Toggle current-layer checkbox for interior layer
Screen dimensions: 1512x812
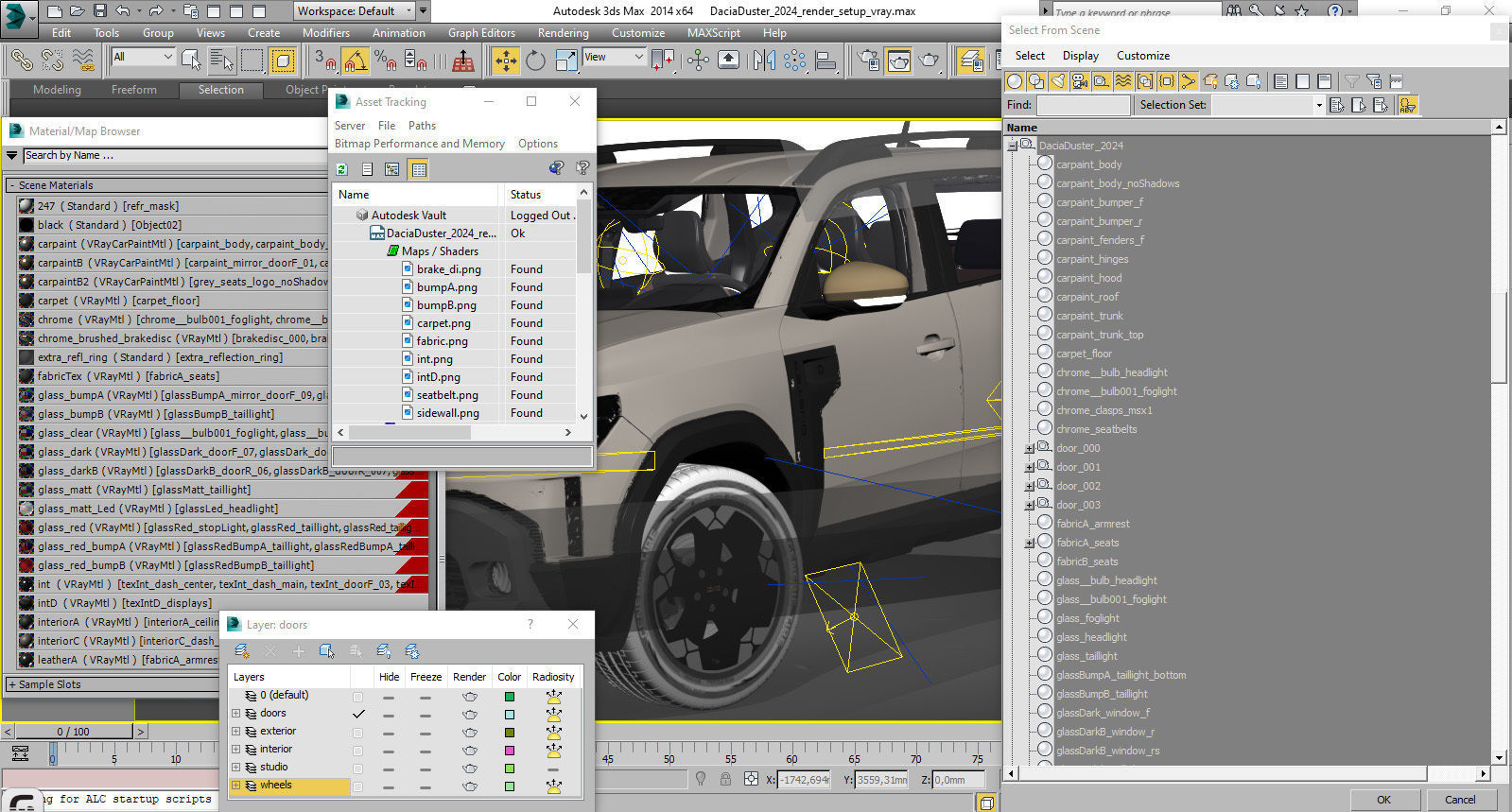pyautogui.click(x=357, y=750)
